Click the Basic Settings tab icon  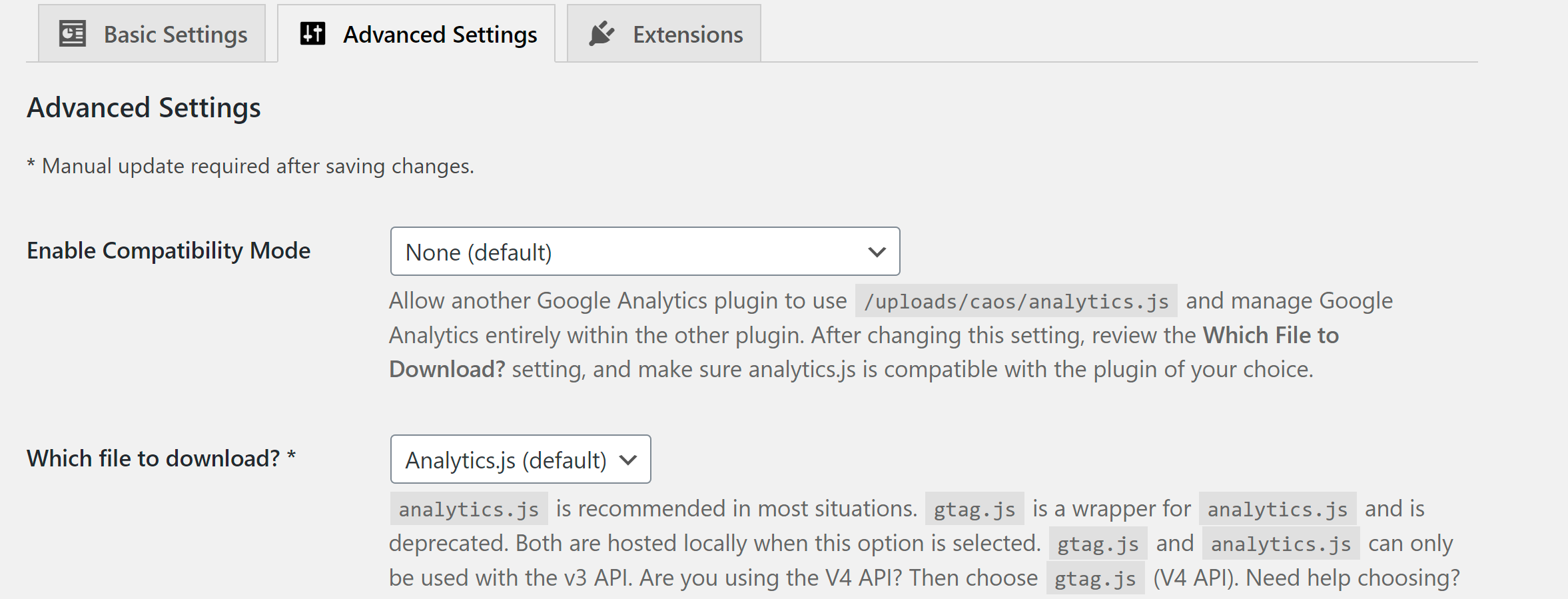[x=73, y=34]
